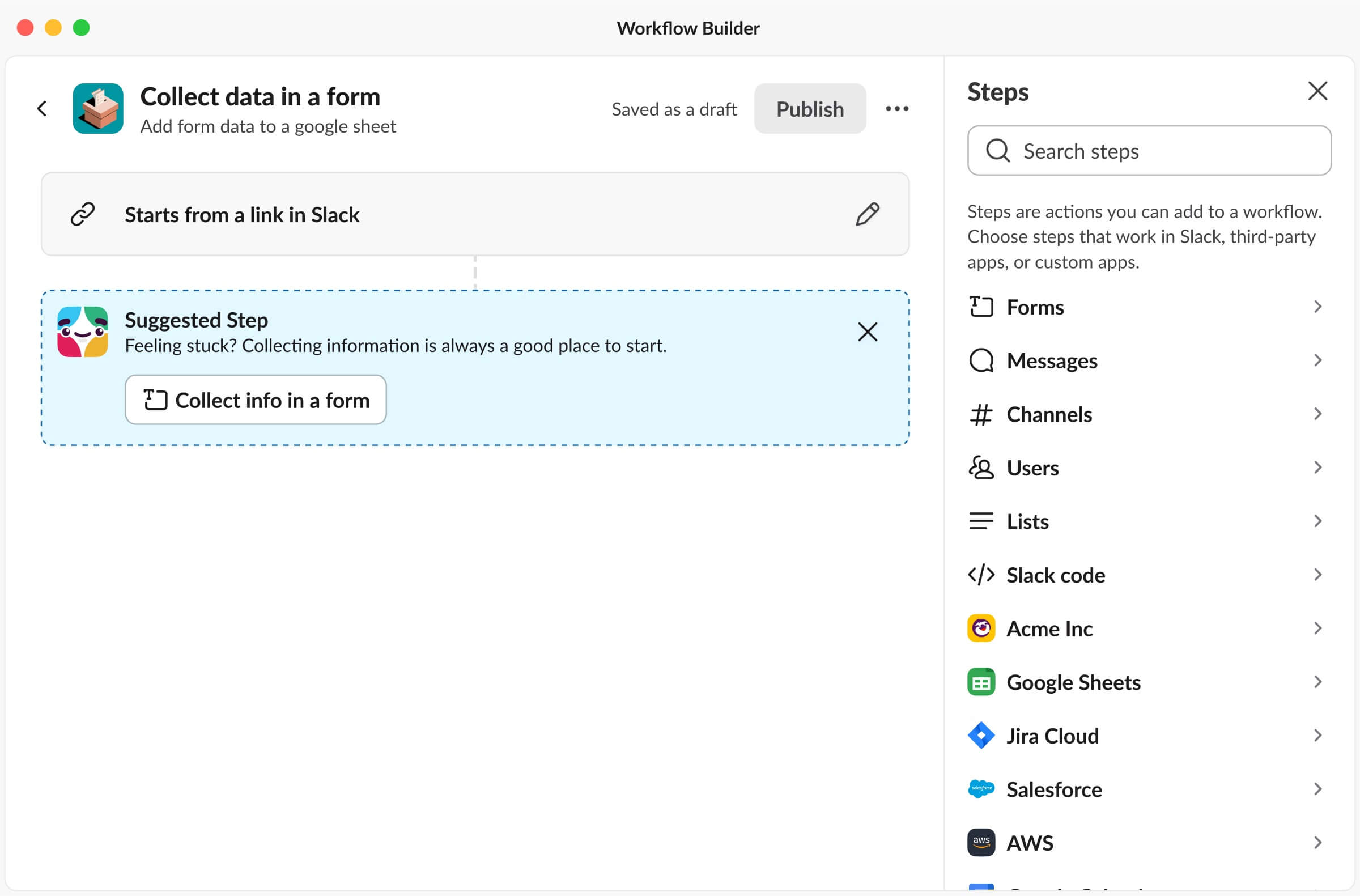Open the three-dot more options menu

point(896,109)
